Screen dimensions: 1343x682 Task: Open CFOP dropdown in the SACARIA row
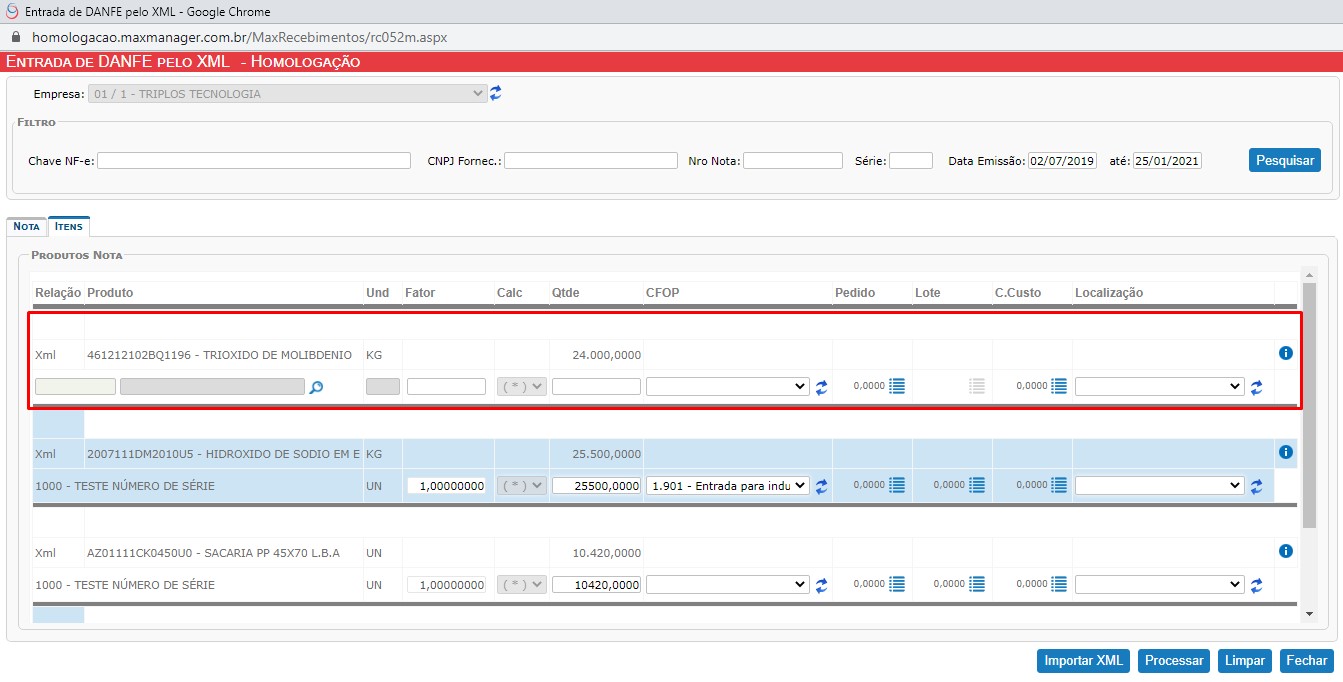728,585
